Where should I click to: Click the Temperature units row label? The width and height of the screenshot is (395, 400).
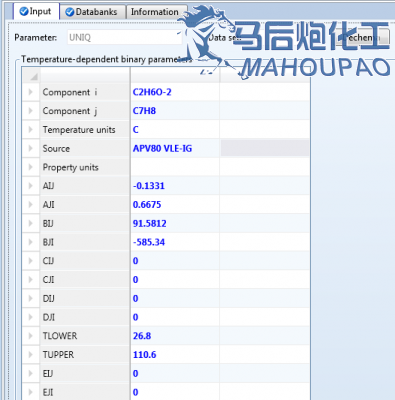pyautogui.click(x=85, y=130)
